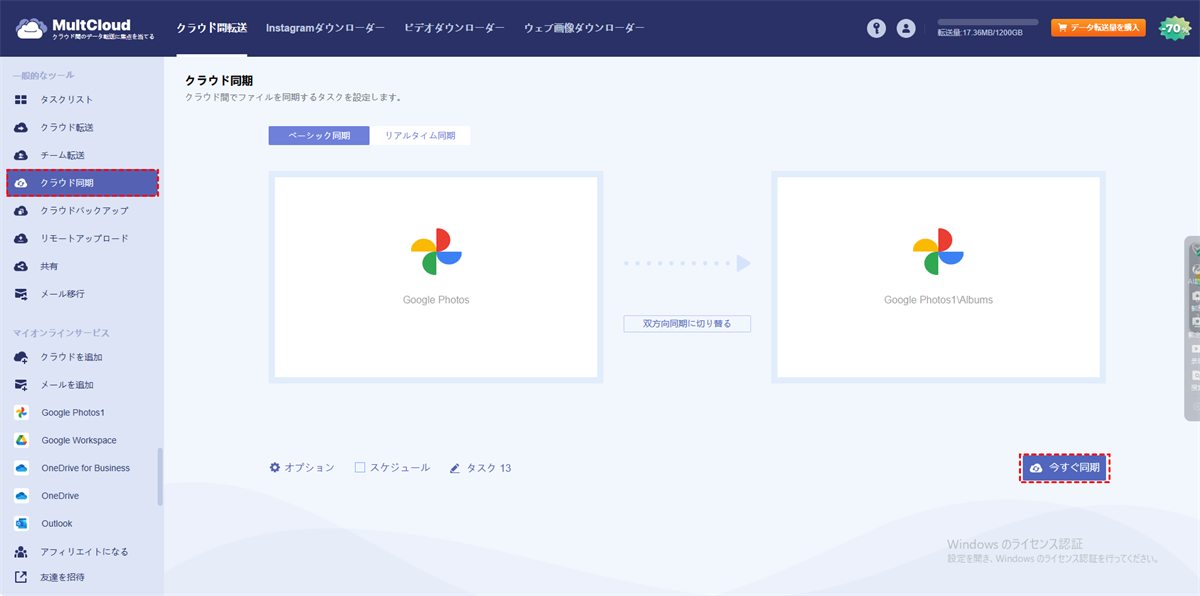The image size is (1200, 596).
Task: Enable the スケジュール checkbox
Action: (x=360, y=467)
